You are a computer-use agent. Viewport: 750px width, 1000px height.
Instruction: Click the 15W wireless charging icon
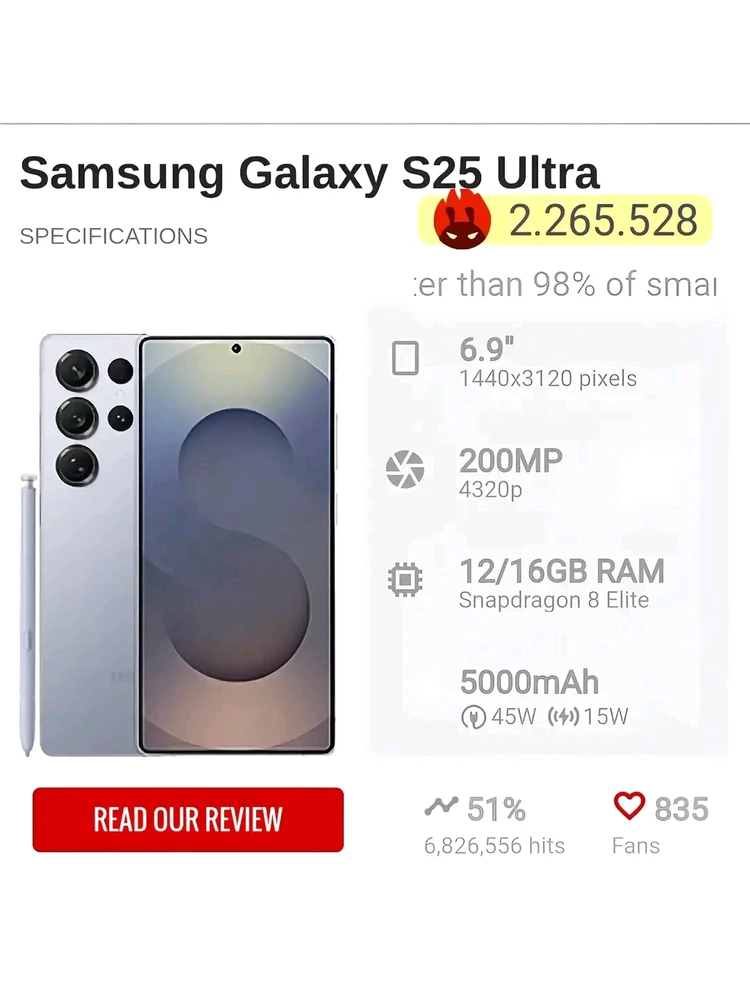click(564, 717)
